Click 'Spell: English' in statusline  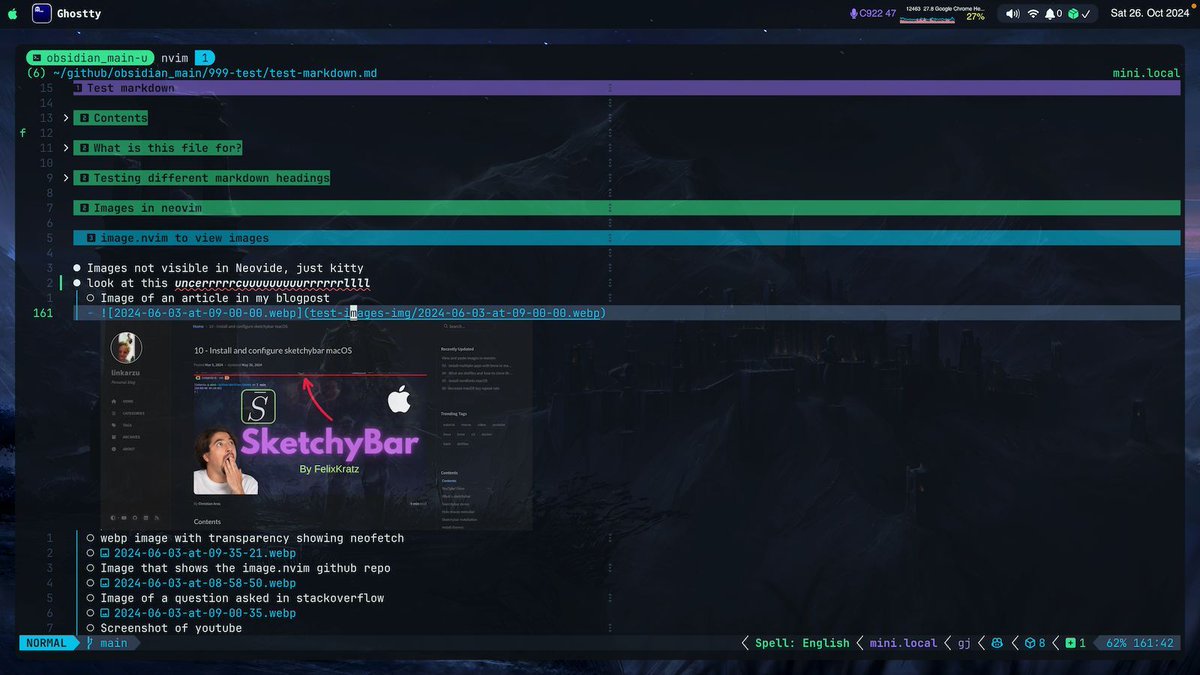point(802,643)
